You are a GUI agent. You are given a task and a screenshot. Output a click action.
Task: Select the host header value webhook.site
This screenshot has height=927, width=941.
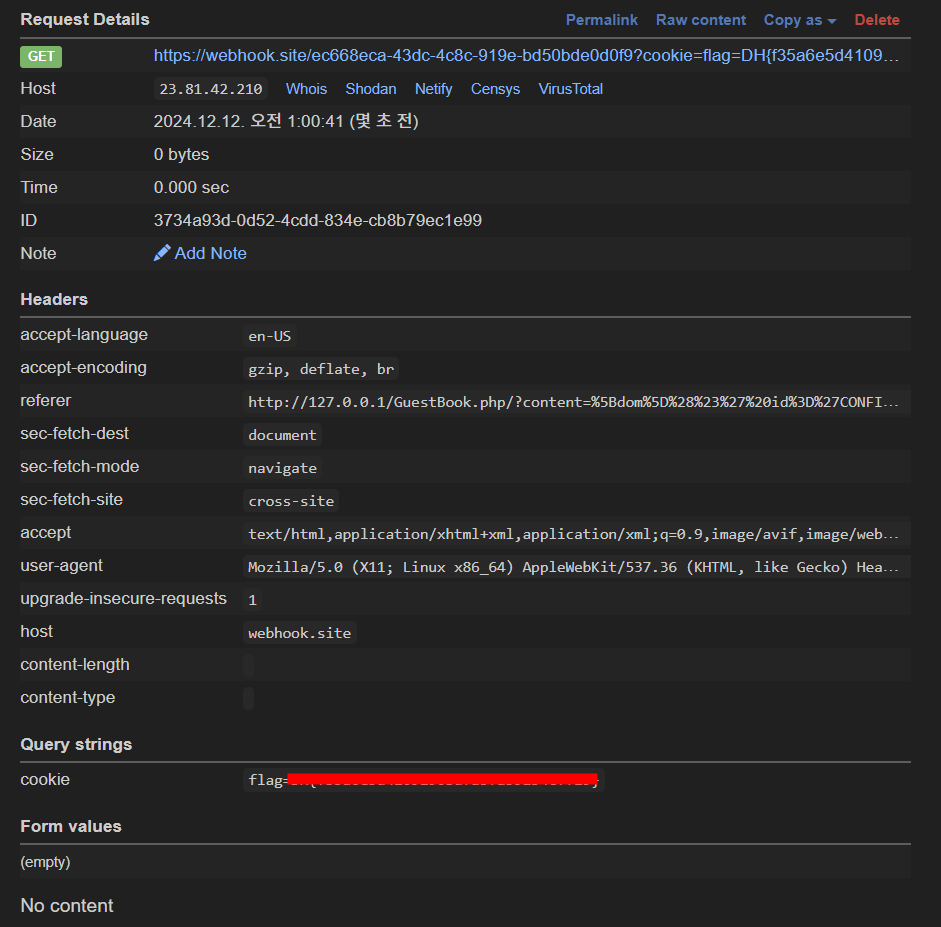coord(299,633)
